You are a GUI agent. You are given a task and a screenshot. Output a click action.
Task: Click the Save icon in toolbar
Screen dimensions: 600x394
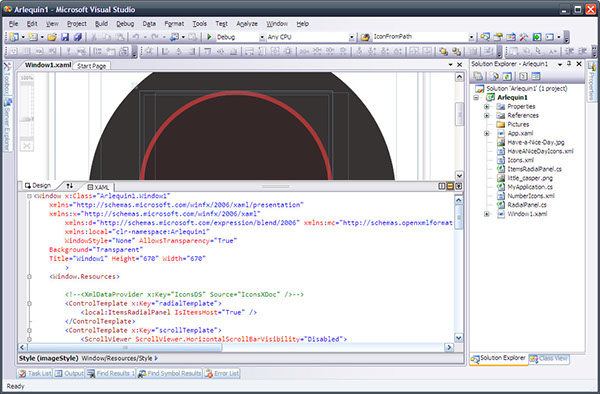pyautogui.click(x=65, y=37)
